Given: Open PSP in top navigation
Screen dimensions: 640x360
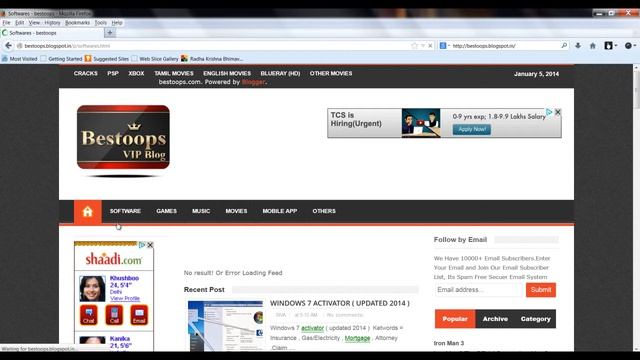Looking at the screenshot, I should tap(113, 73).
